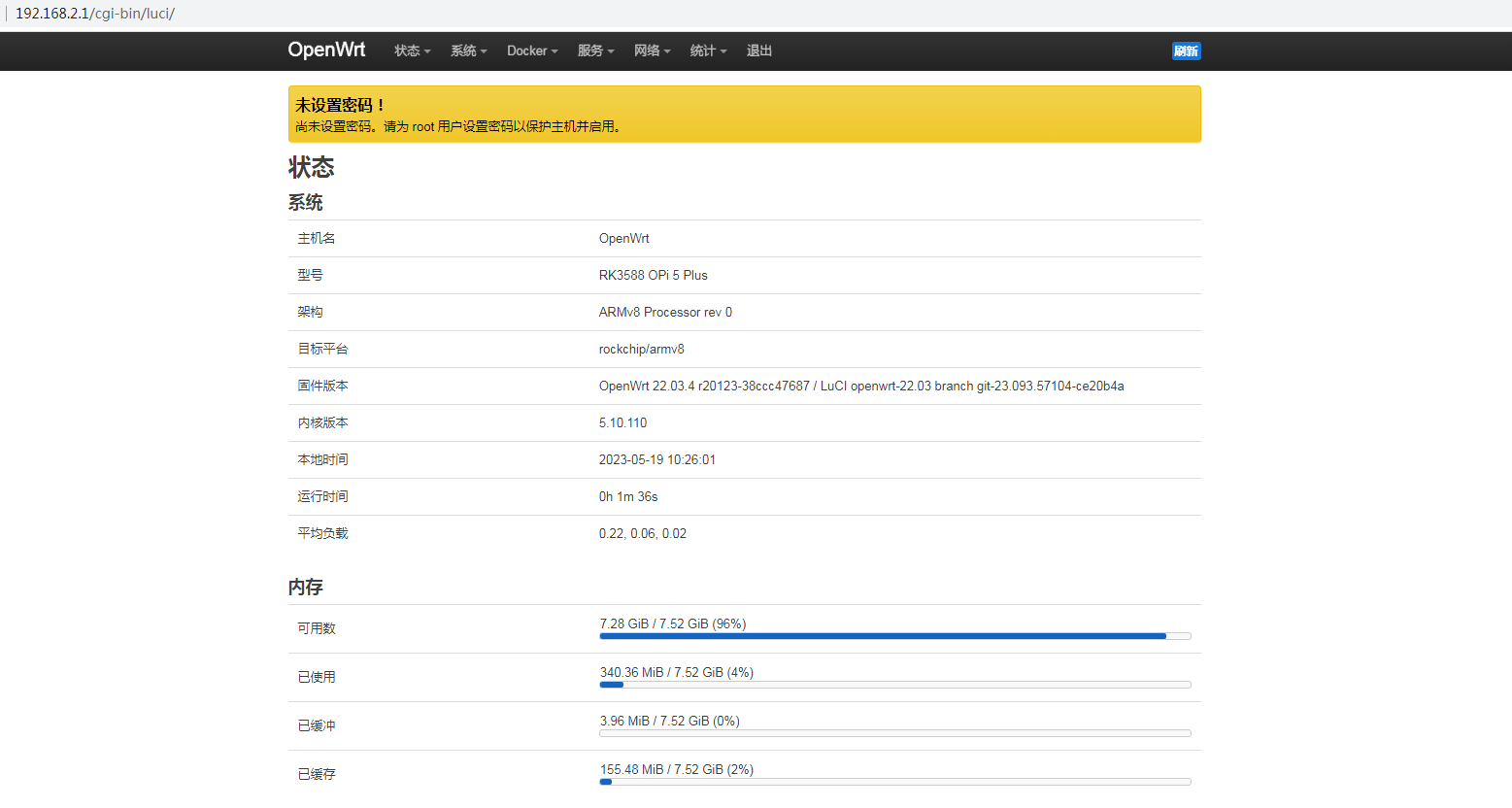Expand the 系统 dropdown menu
1512x808 pixels.
tap(469, 50)
